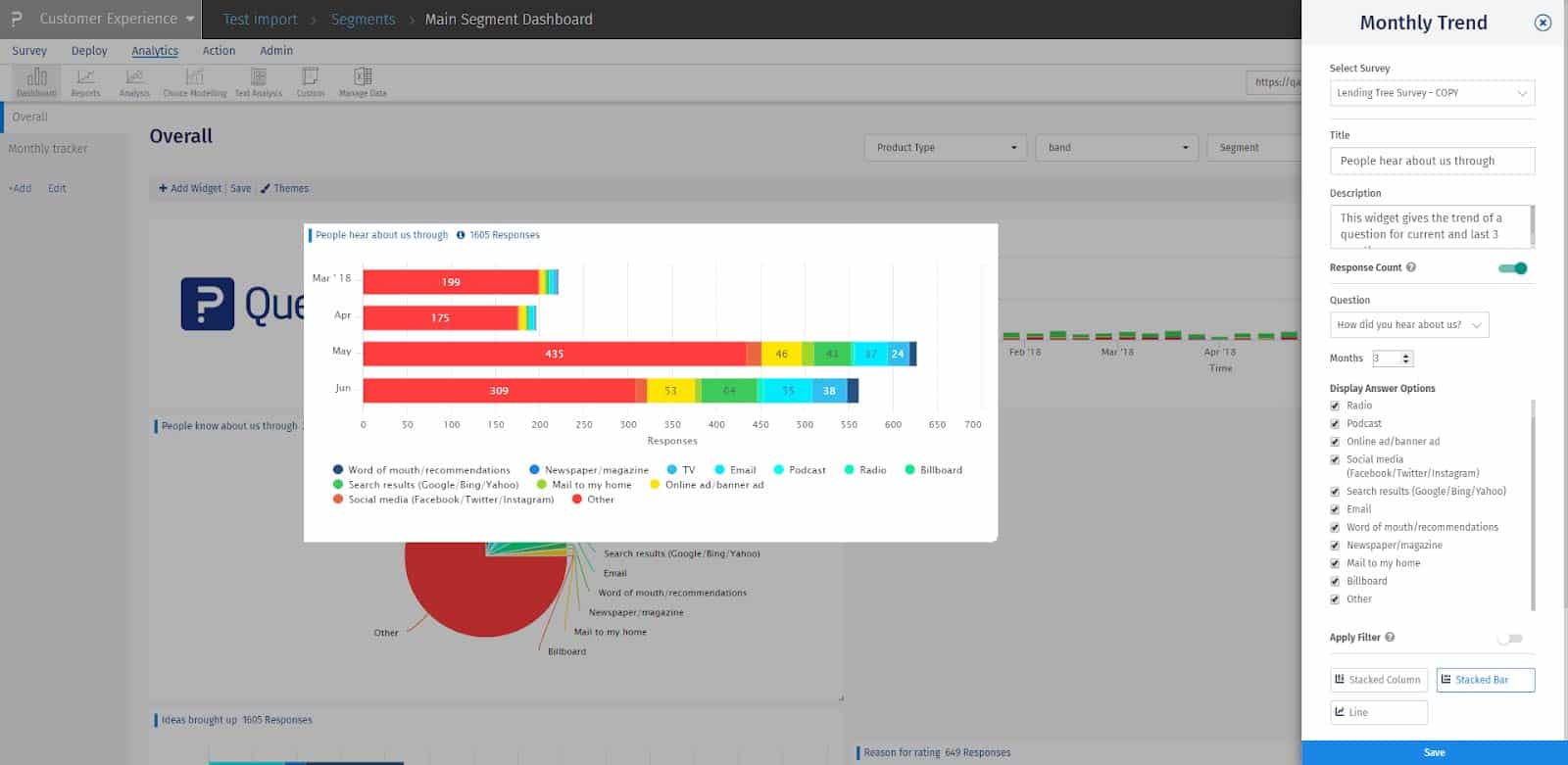
Task: Open the Reports toolbar icon
Action: (85, 82)
